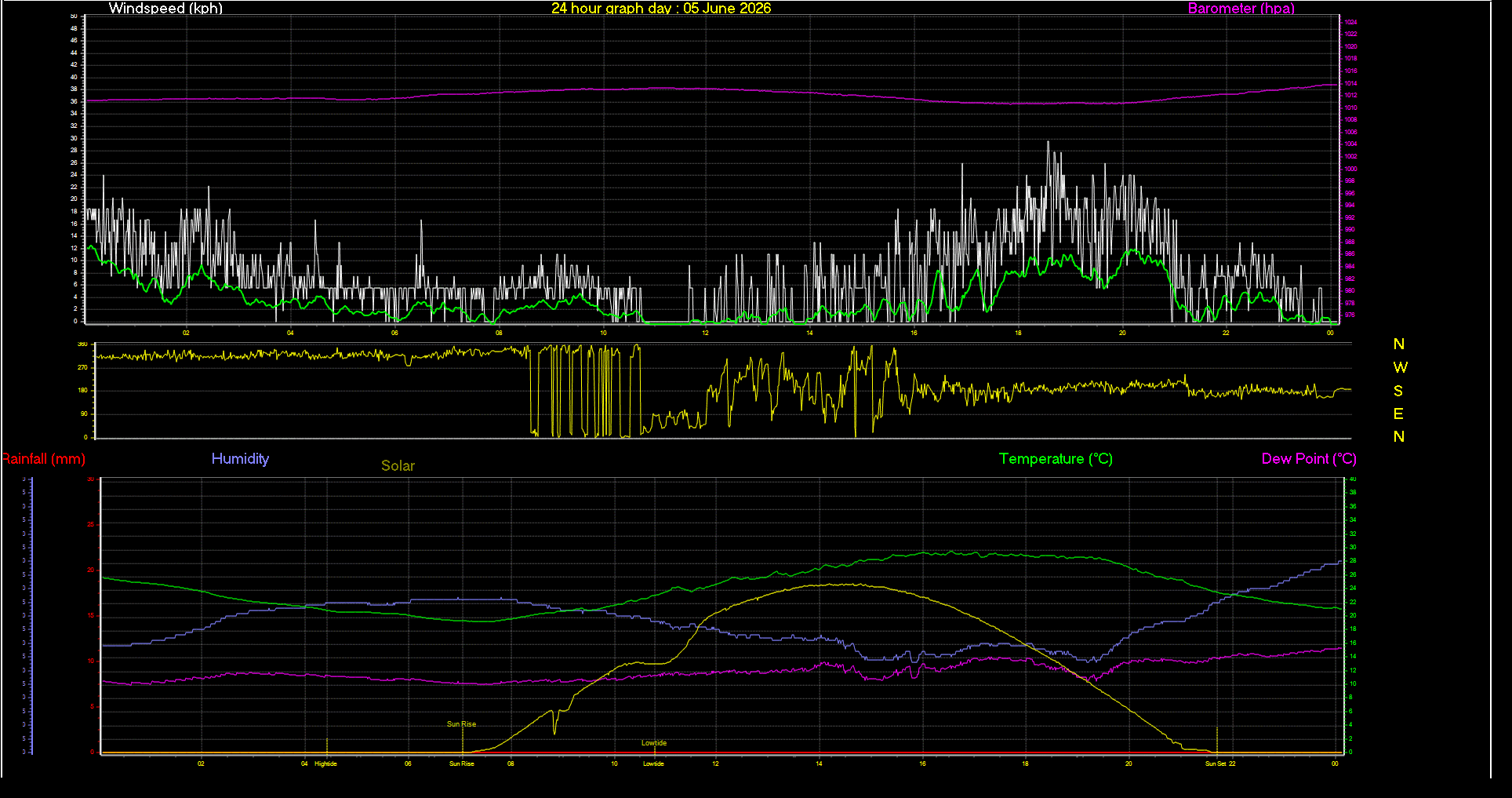This screenshot has height=798, width=1512.
Task: Click the 'Sun Set' marker on the time axis
Action: click(x=1216, y=763)
